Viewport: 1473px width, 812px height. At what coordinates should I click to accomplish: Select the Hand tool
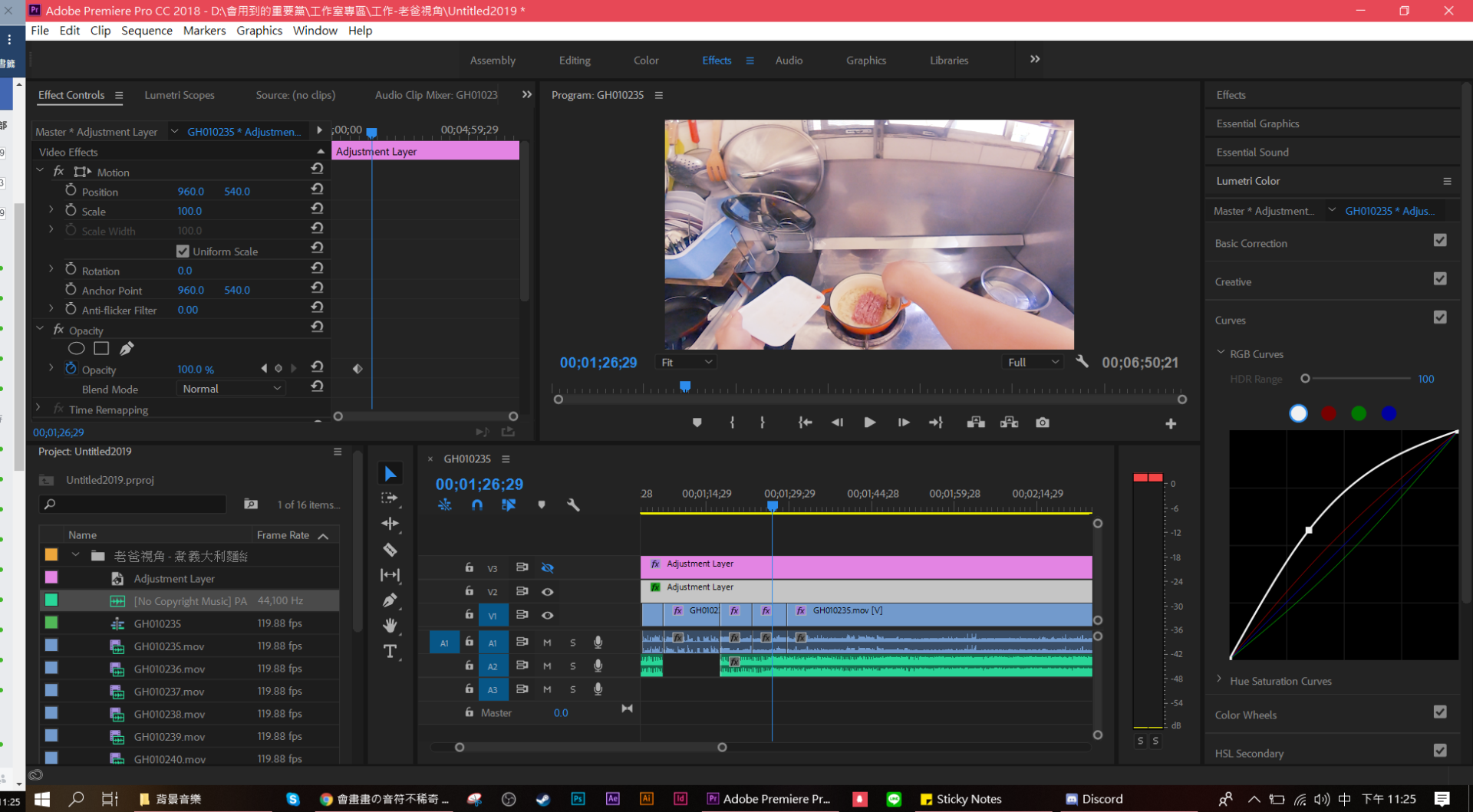(x=390, y=625)
